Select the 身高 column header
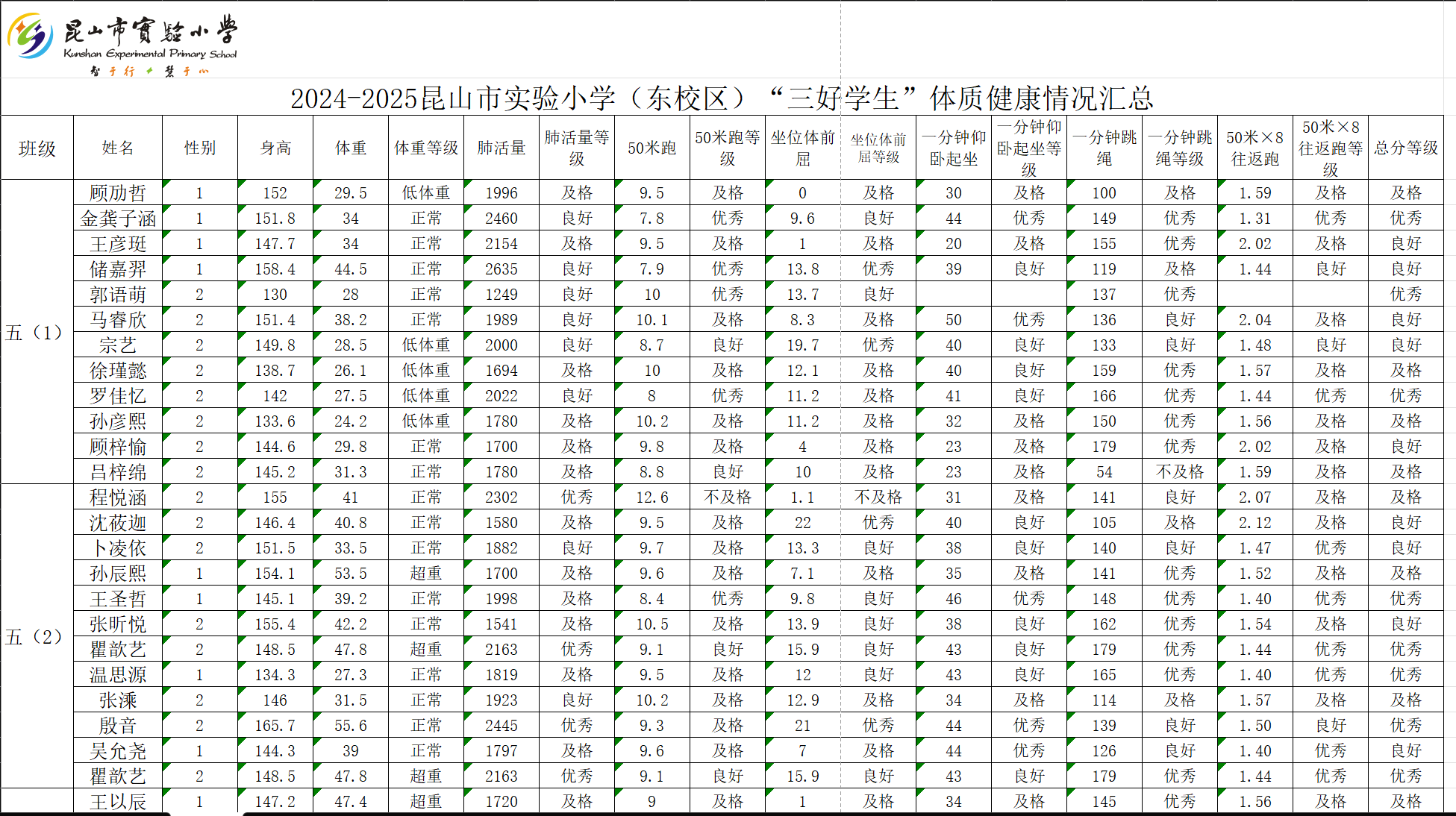This screenshot has width=1456, height=816. (275, 148)
